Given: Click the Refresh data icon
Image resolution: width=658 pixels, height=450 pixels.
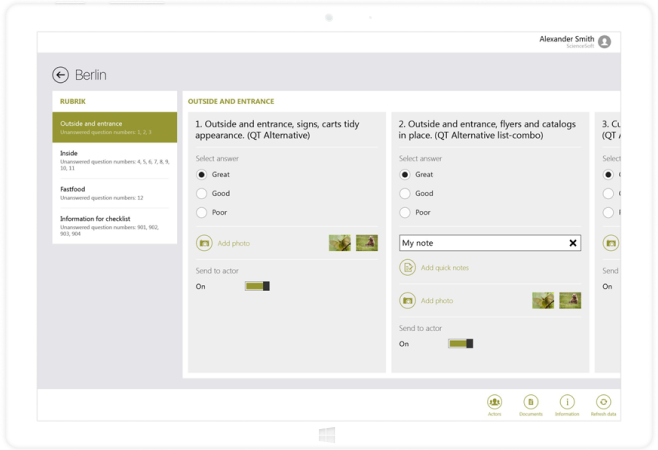Looking at the screenshot, I should click(x=603, y=402).
